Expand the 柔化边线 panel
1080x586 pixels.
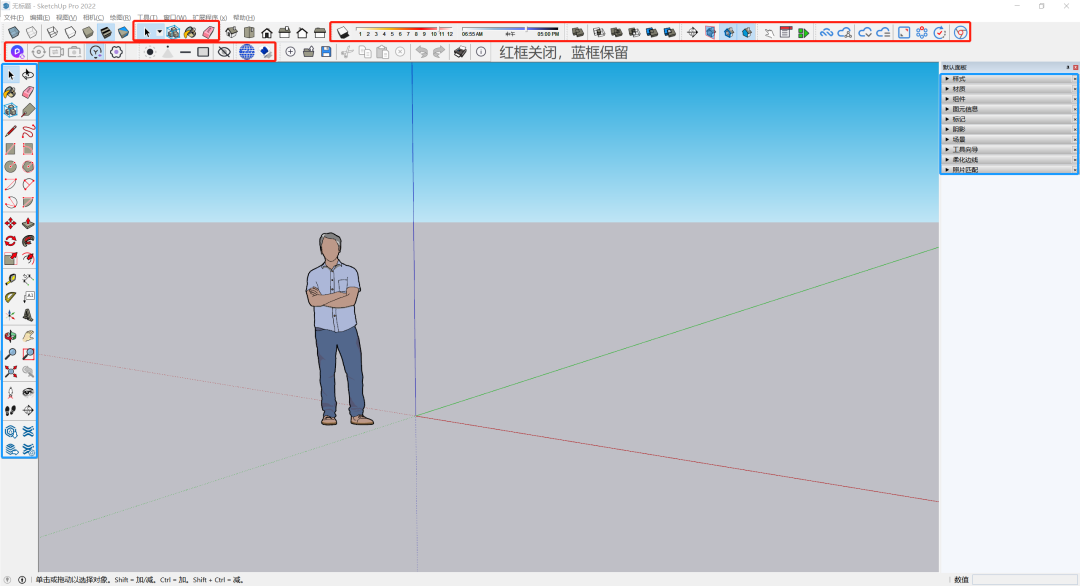tap(1009, 159)
